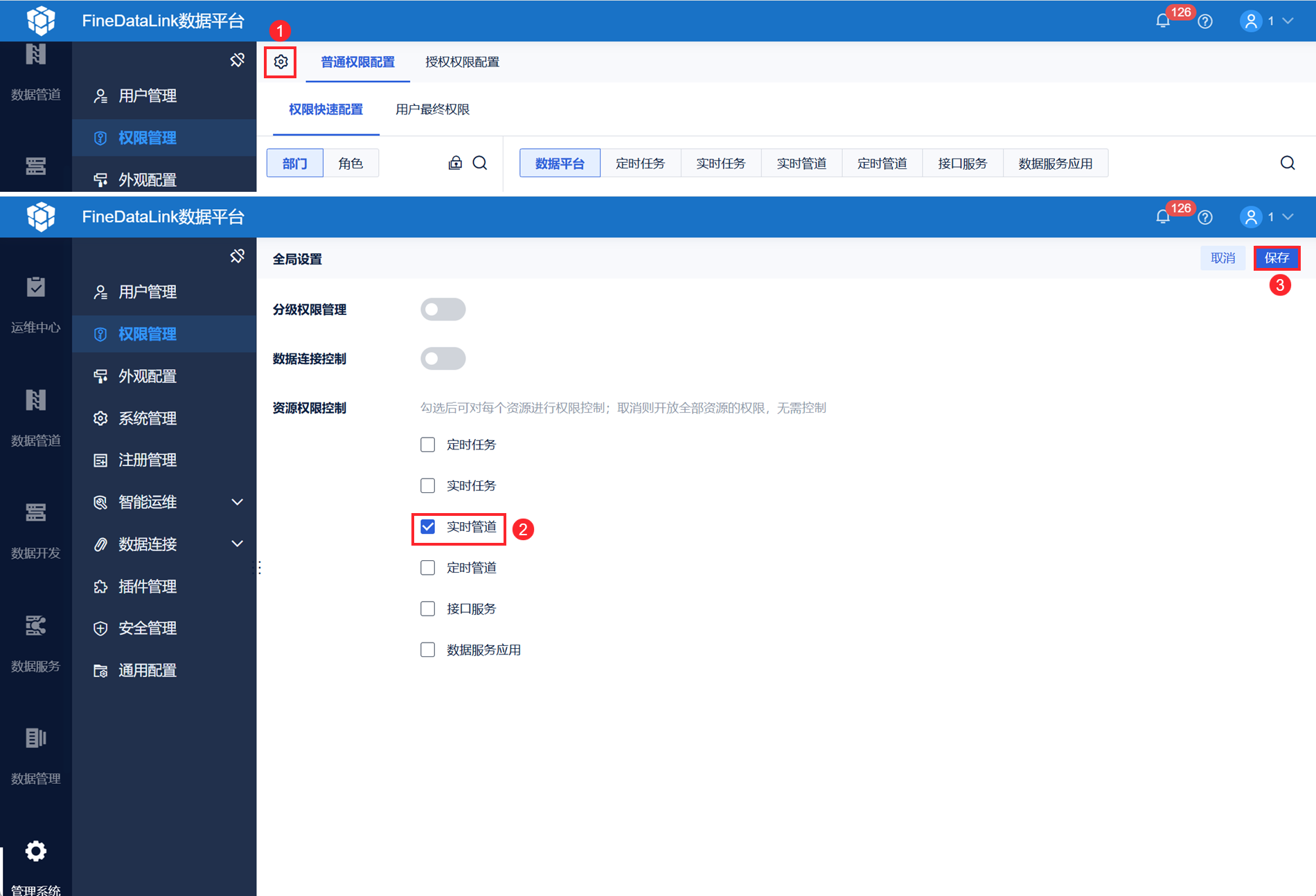1316x896 pixels.
Task: Open 通用配置 menu item
Action: click(x=164, y=670)
